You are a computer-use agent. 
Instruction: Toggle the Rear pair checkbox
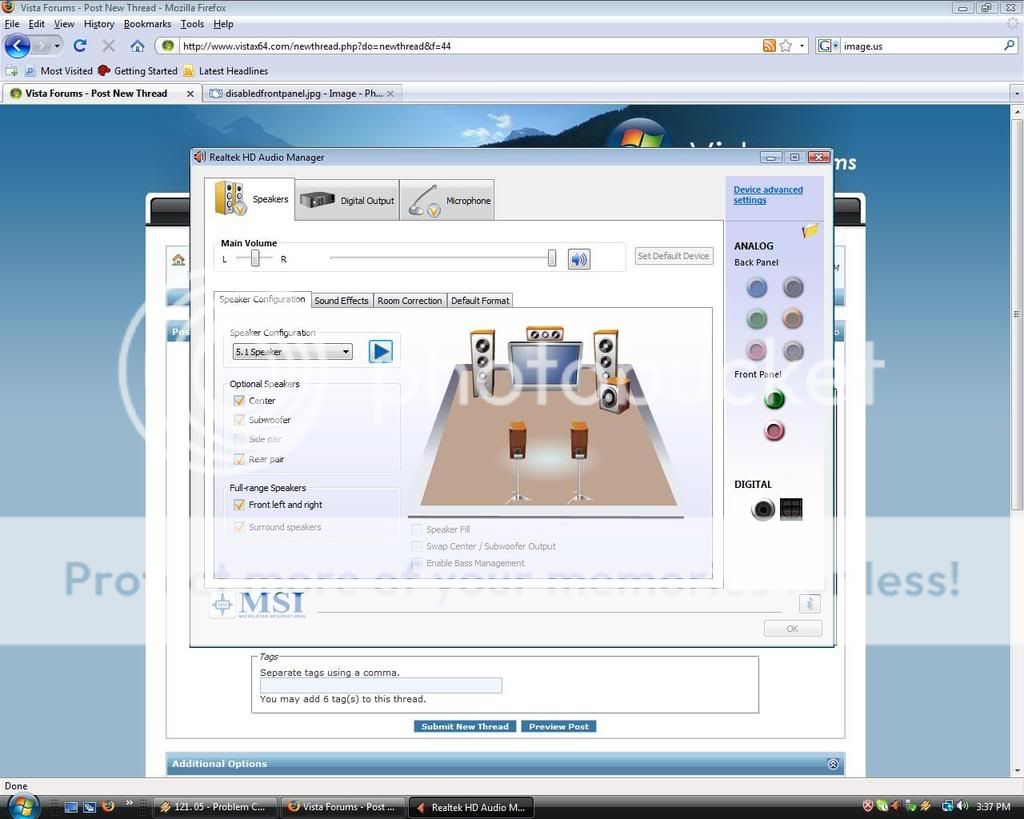pos(239,459)
